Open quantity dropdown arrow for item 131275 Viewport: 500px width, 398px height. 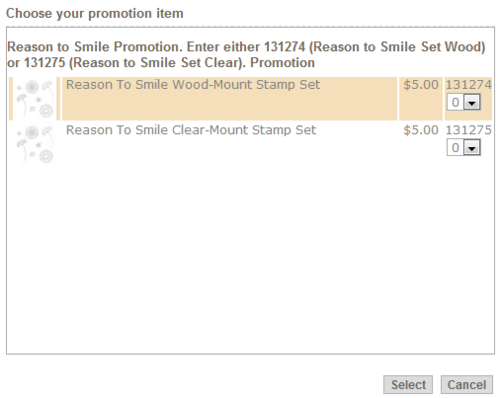pos(472,148)
